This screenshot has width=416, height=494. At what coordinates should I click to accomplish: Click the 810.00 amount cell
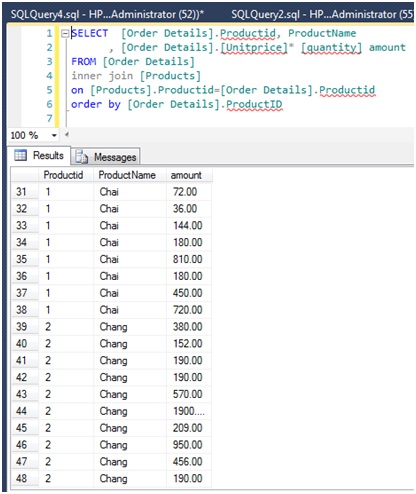click(189, 259)
